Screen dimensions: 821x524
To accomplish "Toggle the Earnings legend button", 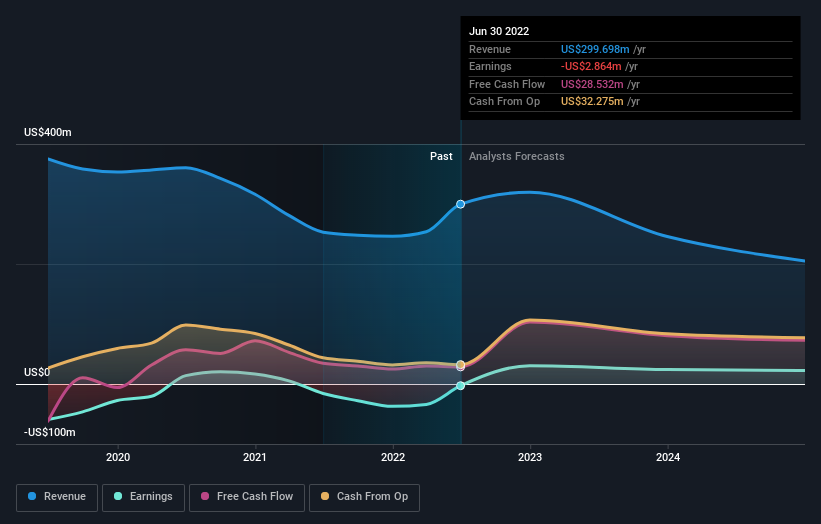I will coord(143,497).
